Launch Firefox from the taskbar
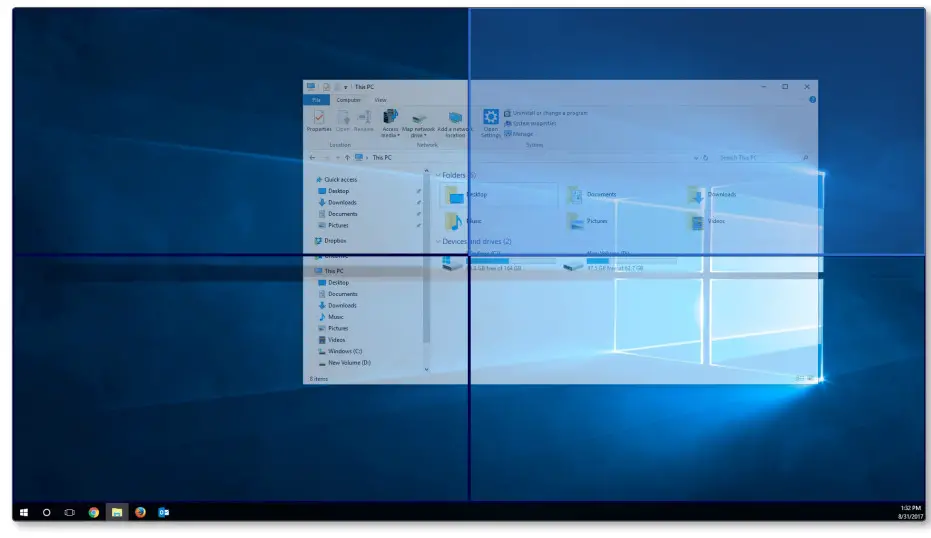931x538 pixels. coord(140,512)
